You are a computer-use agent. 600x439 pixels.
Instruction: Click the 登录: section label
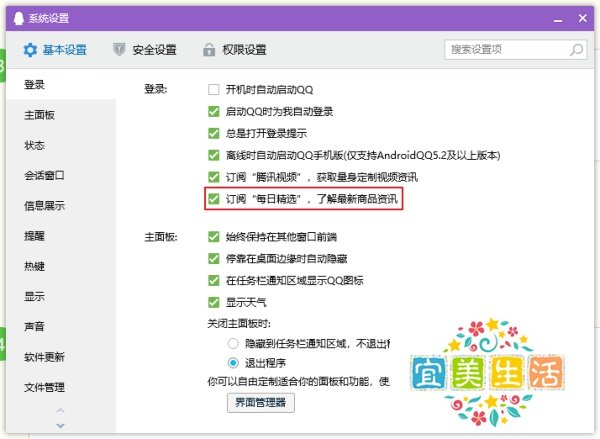coord(155,89)
